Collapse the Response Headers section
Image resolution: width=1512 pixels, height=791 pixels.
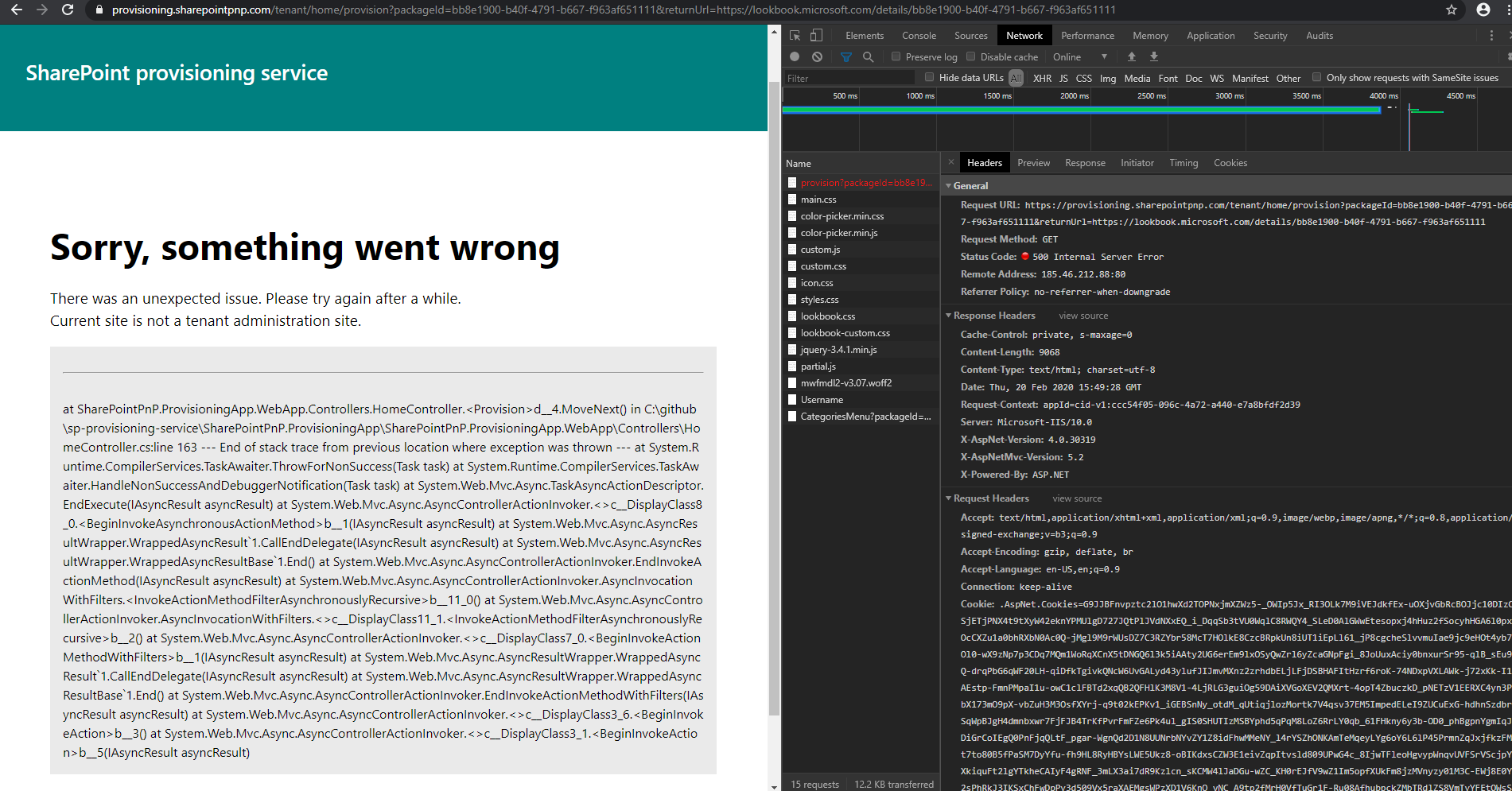click(x=948, y=315)
